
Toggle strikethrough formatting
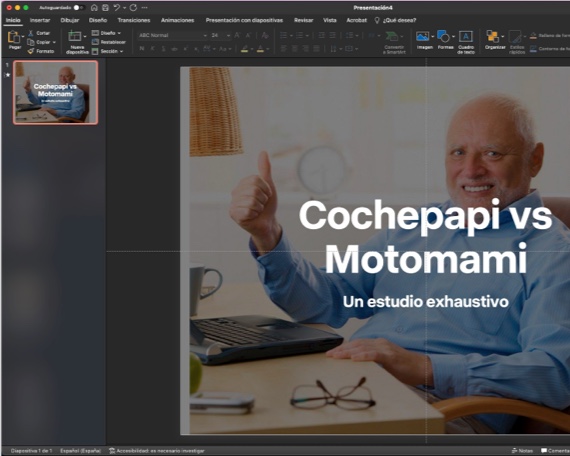pos(174,49)
